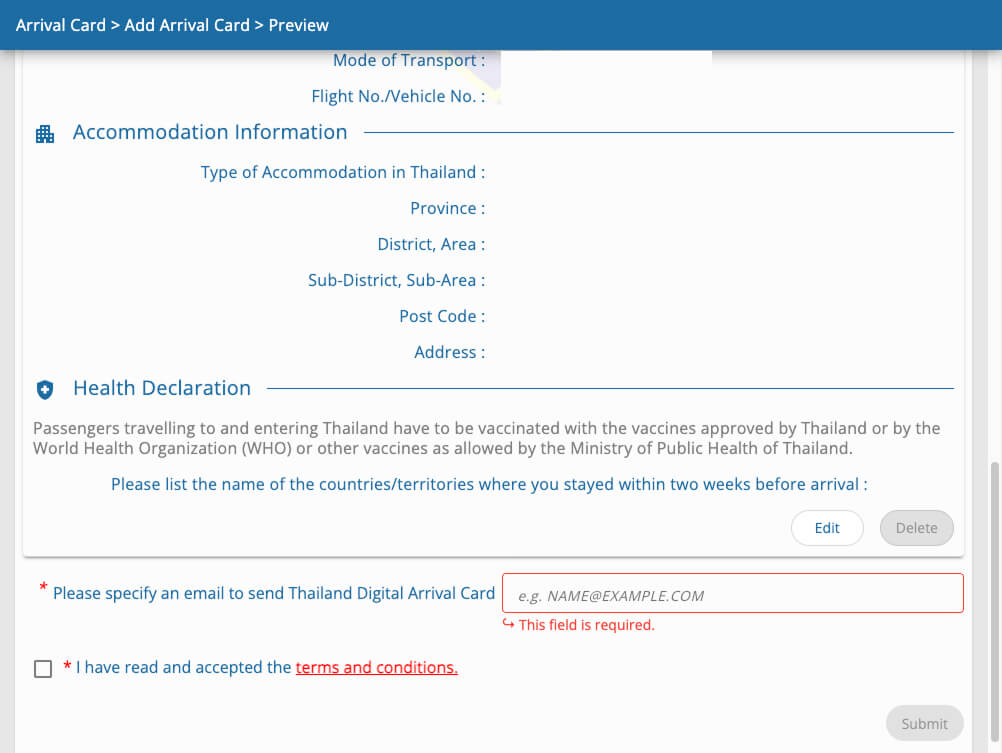
Task: Click the page vertical scrollbar
Action: [994, 601]
